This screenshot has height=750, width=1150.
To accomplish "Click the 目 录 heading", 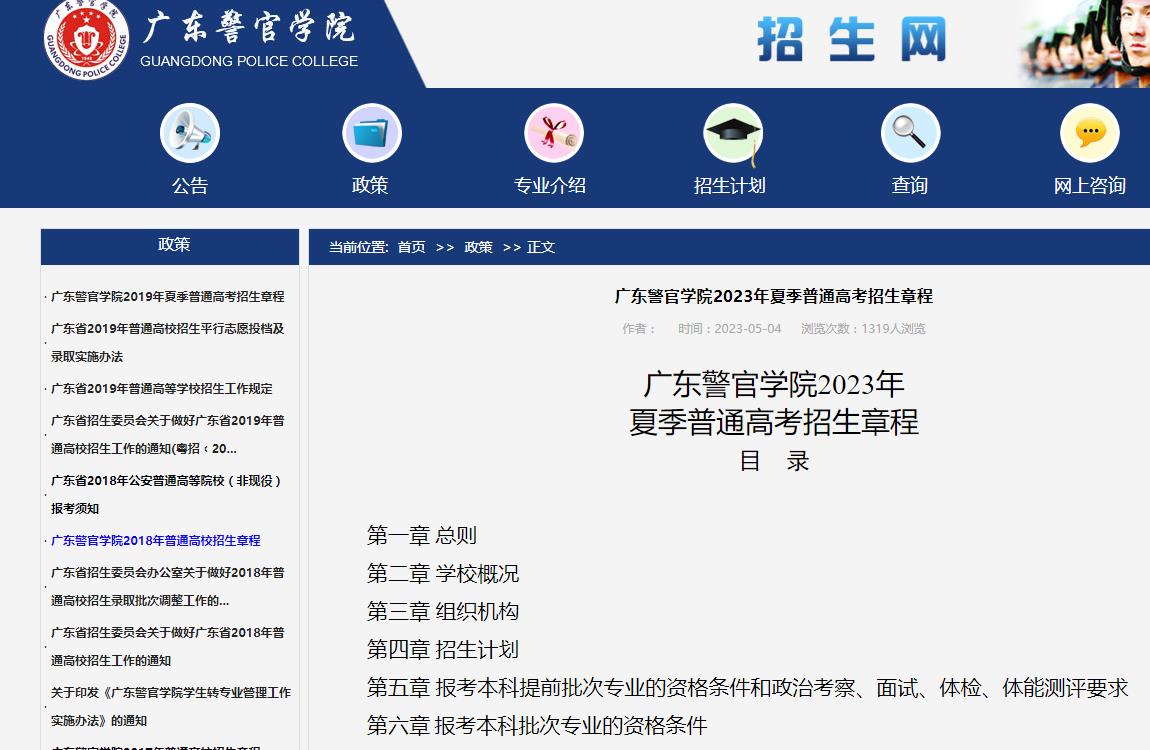I will point(774,461).
